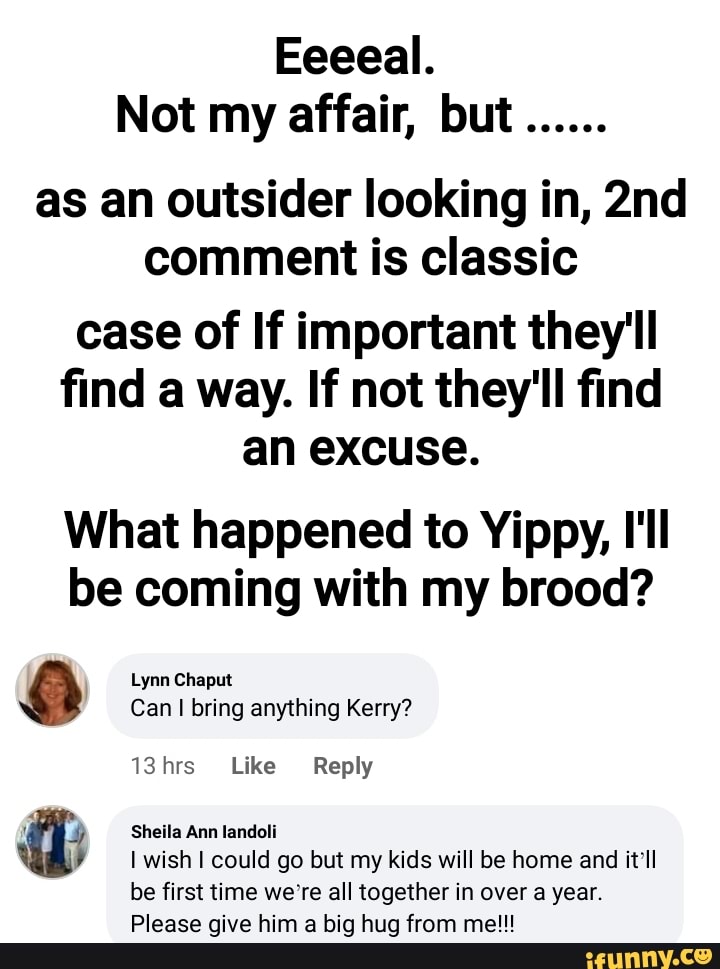Click the 'Not my affair, but ......' line

[359, 117]
